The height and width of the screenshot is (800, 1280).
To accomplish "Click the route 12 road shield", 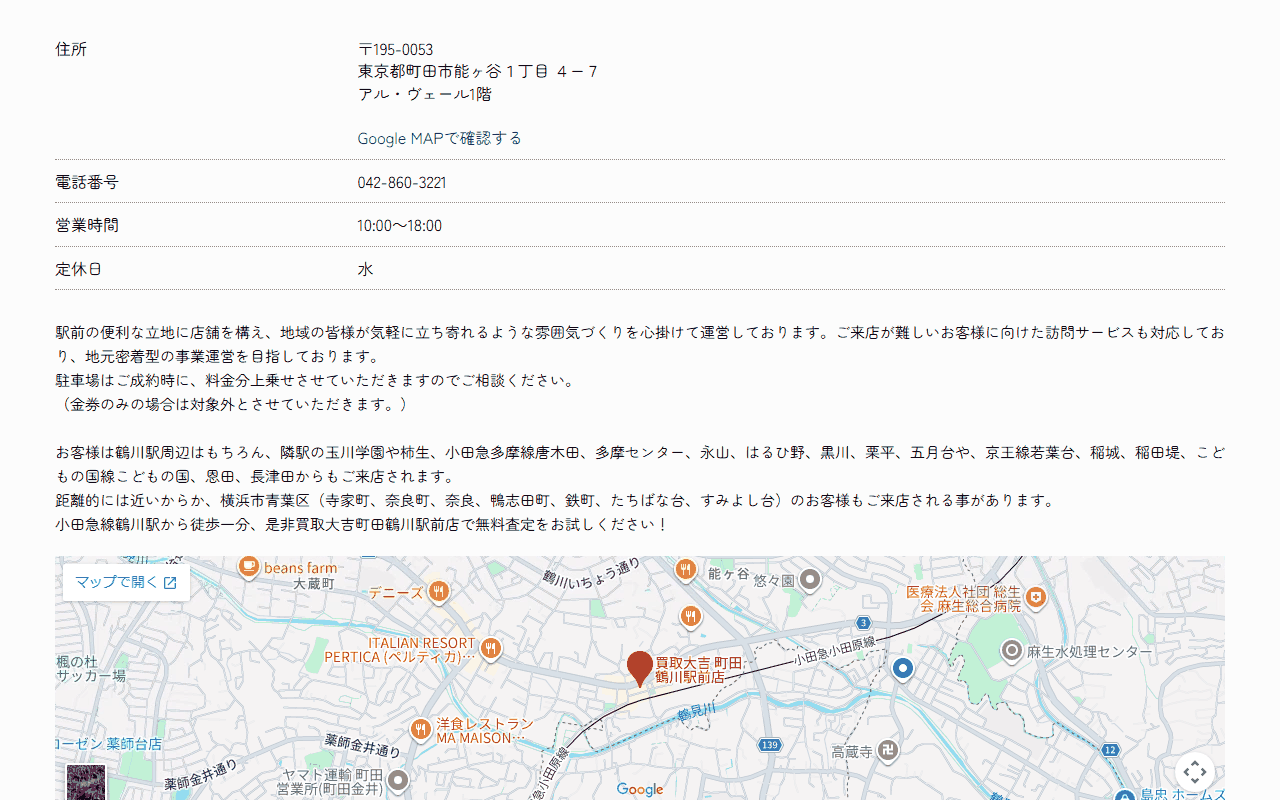I will (x=1110, y=749).
